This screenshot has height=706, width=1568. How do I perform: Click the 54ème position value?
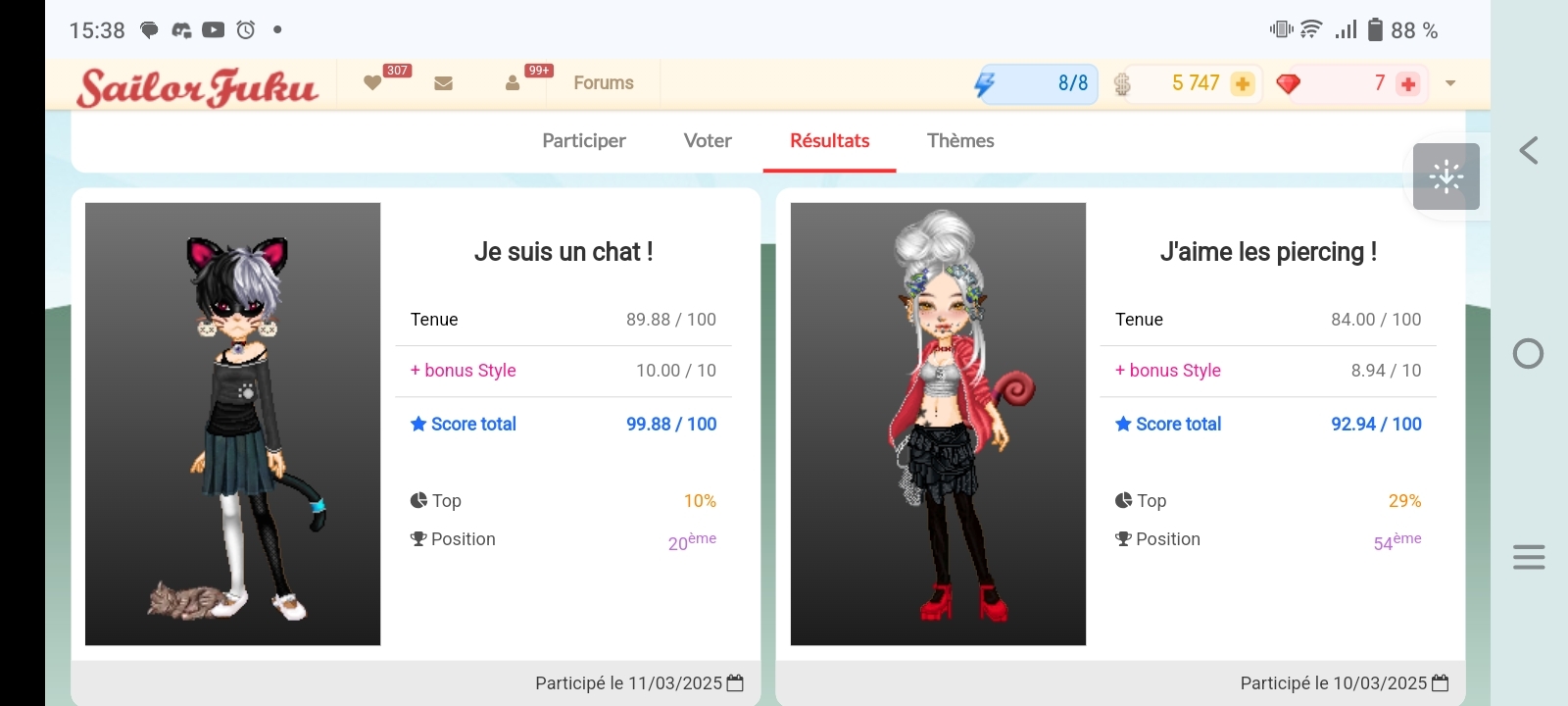tap(1397, 541)
